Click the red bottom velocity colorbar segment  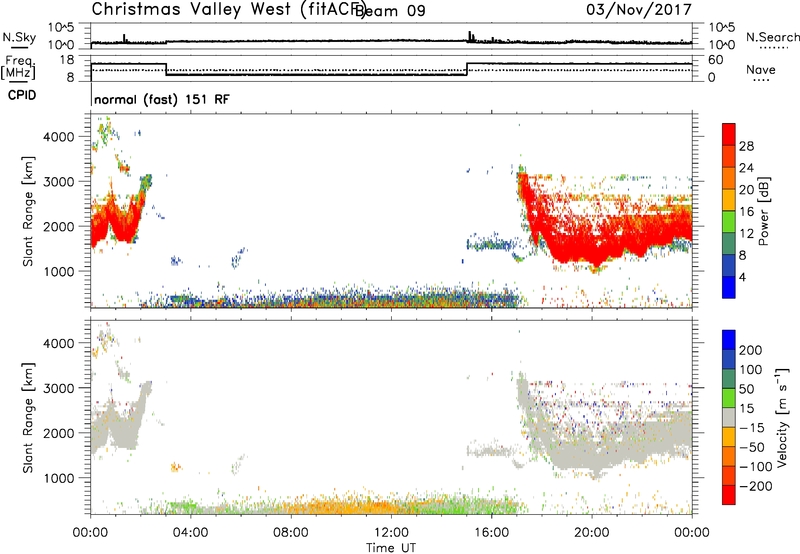coord(729,495)
